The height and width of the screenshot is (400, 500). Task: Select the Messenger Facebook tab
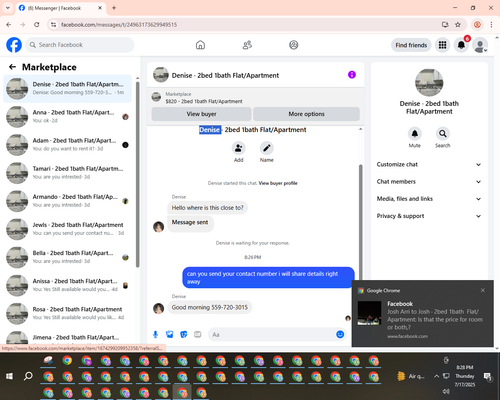pyautogui.click(x=60, y=8)
